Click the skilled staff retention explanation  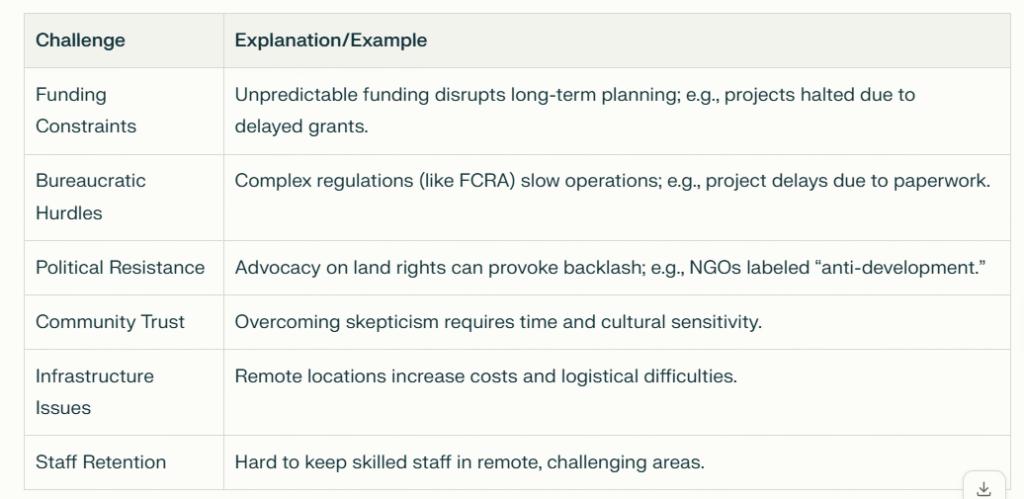click(x=470, y=463)
